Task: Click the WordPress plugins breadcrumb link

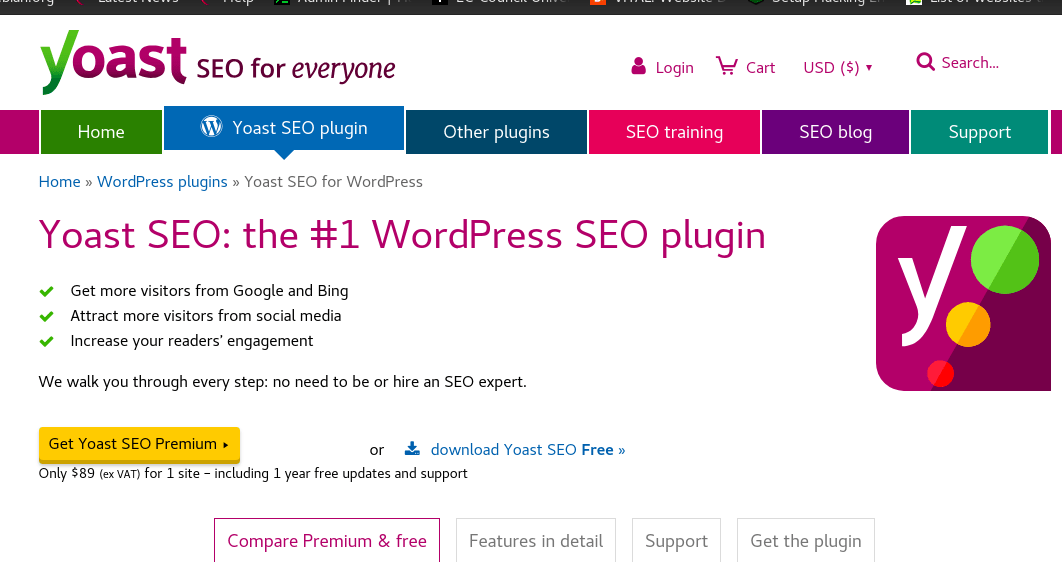Action: coord(162,182)
